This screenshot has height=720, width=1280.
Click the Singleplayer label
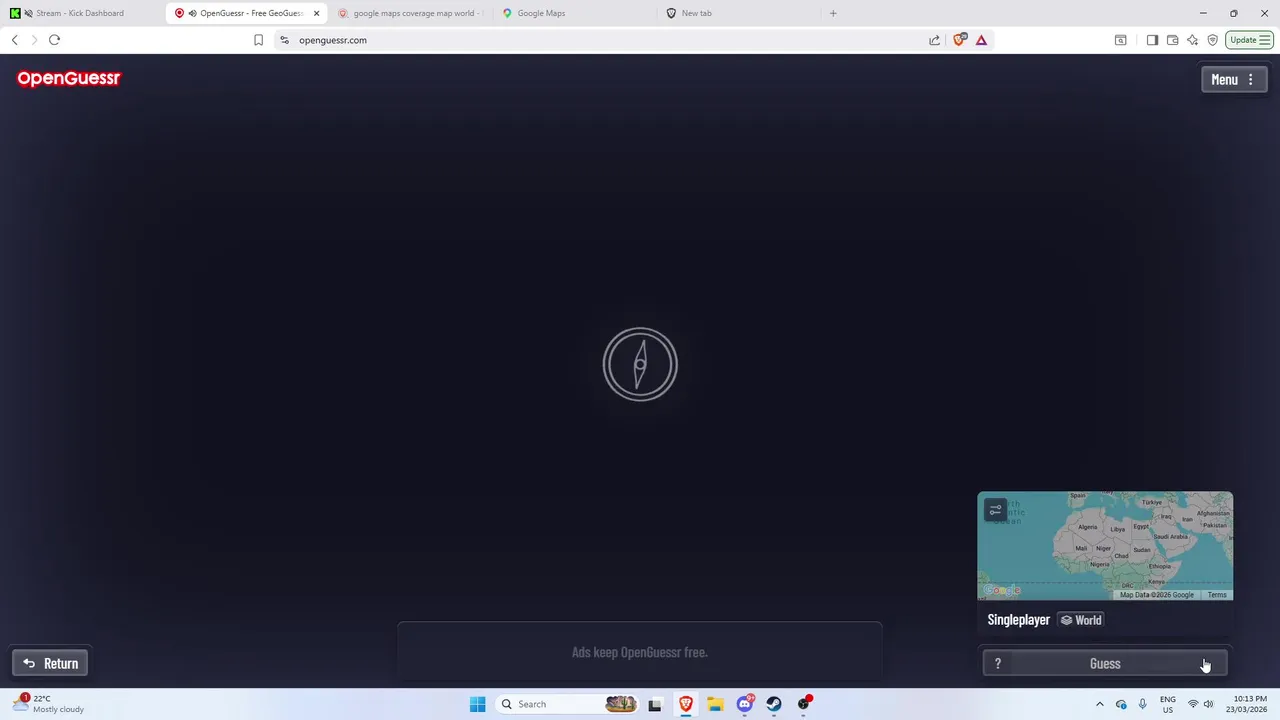click(1018, 620)
